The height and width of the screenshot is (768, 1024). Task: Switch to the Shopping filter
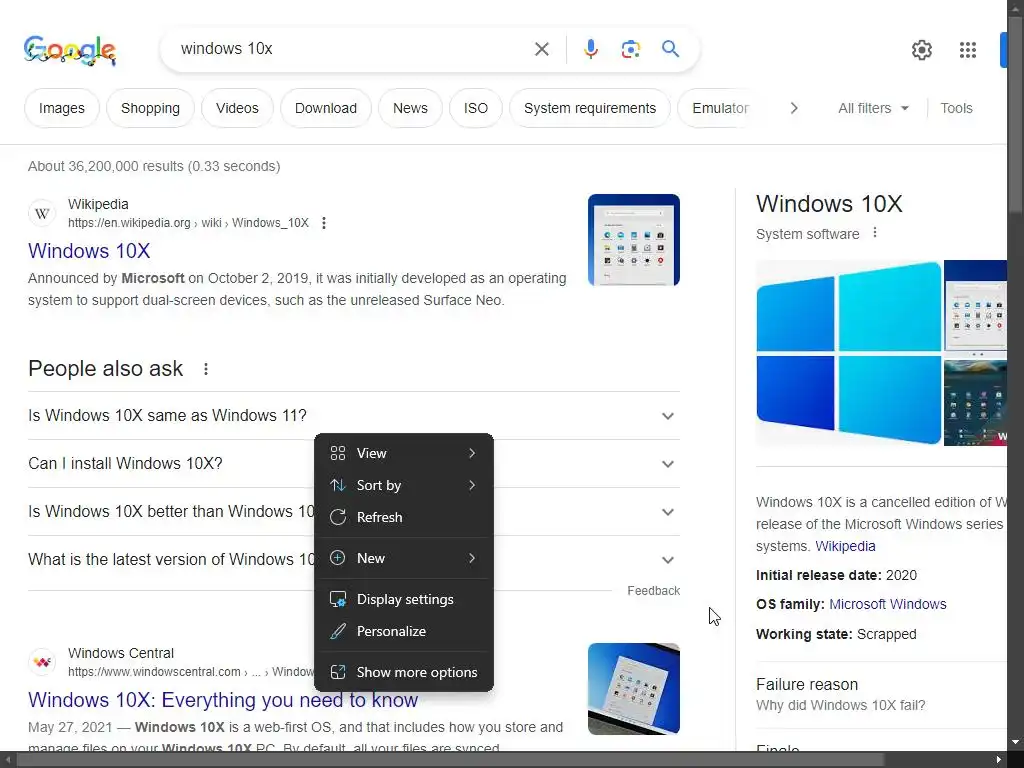[150, 108]
